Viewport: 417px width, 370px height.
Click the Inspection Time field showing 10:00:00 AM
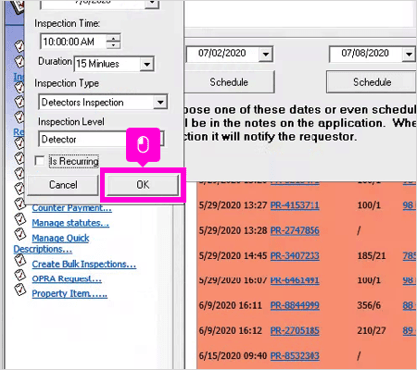pos(73,42)
